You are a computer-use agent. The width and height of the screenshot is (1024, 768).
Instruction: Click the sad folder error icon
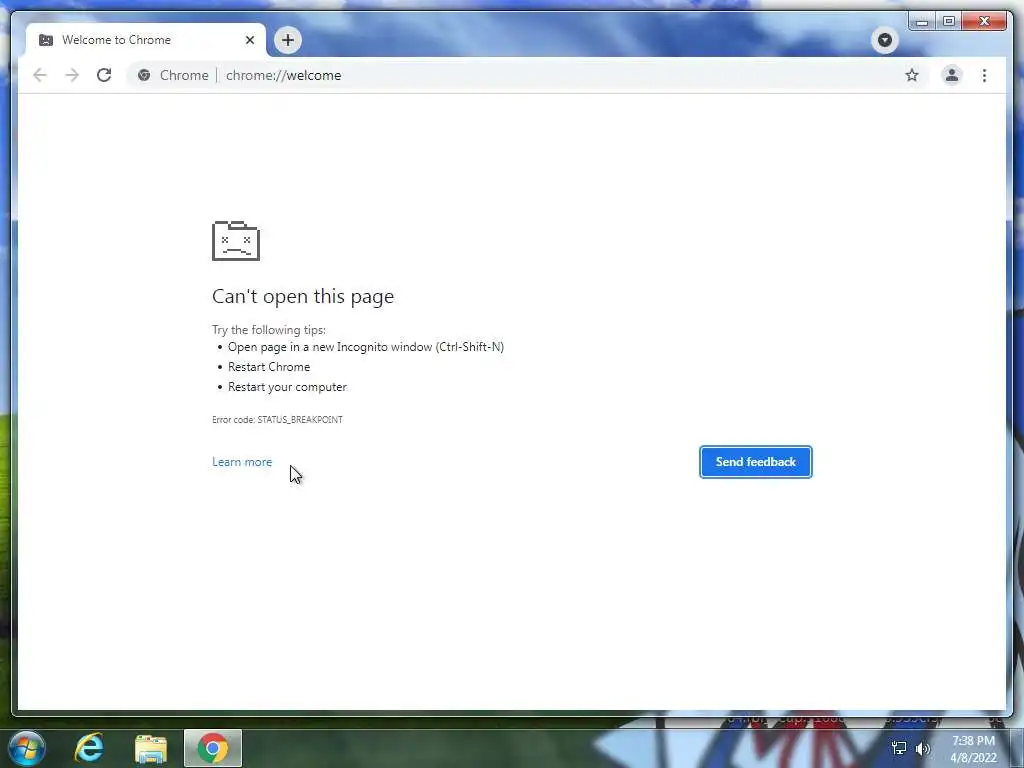click(x=236, y=241)
